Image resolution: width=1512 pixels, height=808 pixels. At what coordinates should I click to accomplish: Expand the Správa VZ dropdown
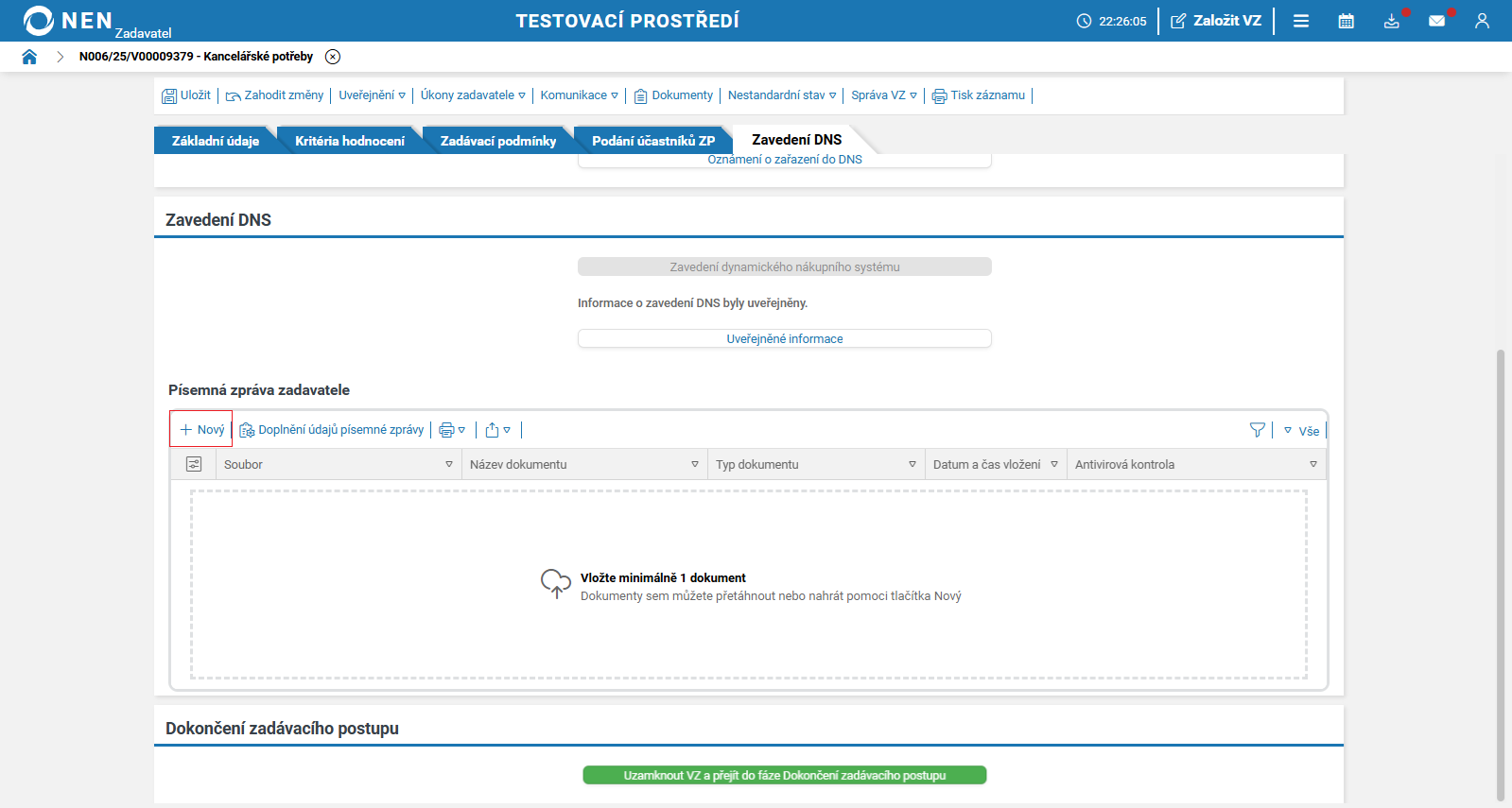(x=884, y=95)
